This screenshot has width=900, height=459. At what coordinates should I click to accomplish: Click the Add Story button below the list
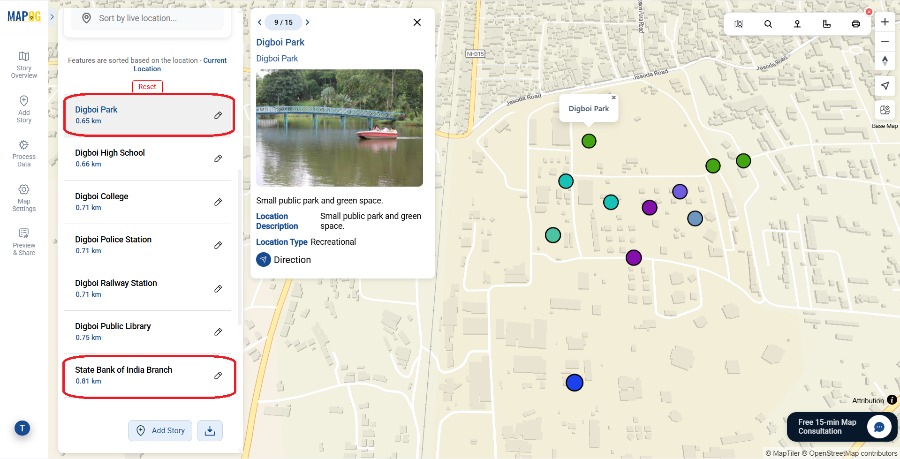pos(160,430)
